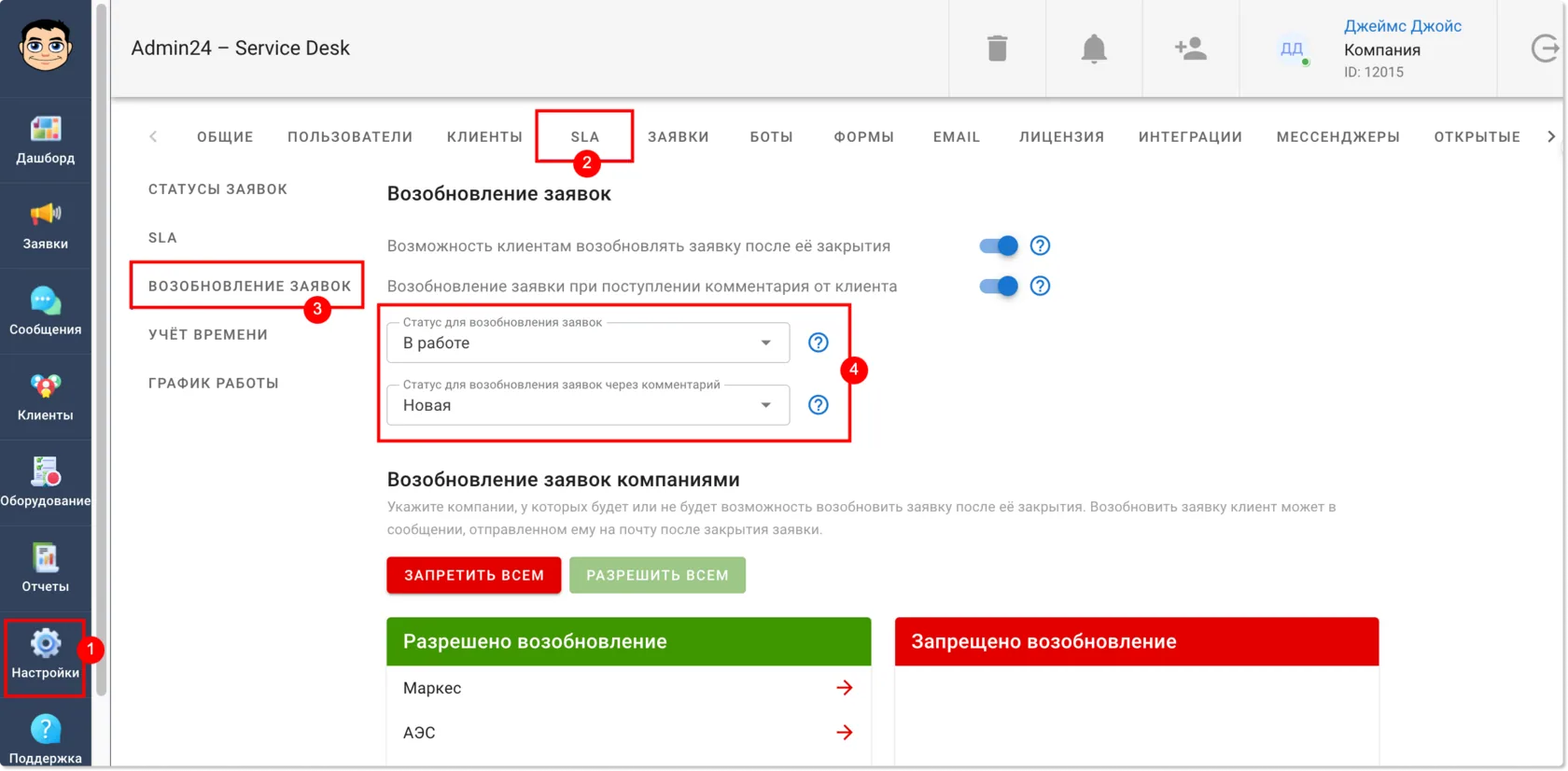Screen dimensions: 1568x771
Task: Open the Отчеты reports section
Action: 45,569
